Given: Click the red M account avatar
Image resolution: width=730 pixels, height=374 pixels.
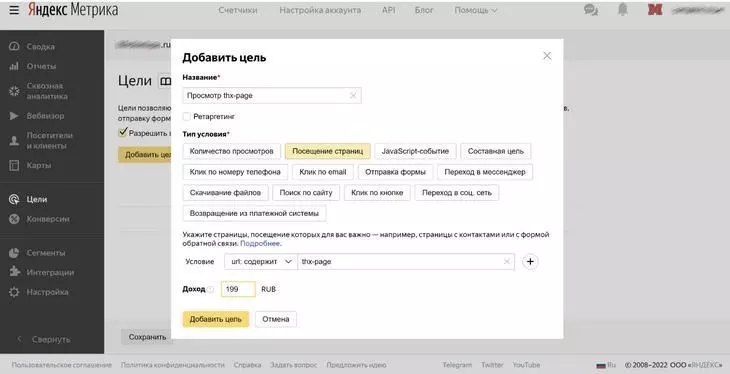Looking at the screenshot, I should pyautogui.click(x=655, y=9).
